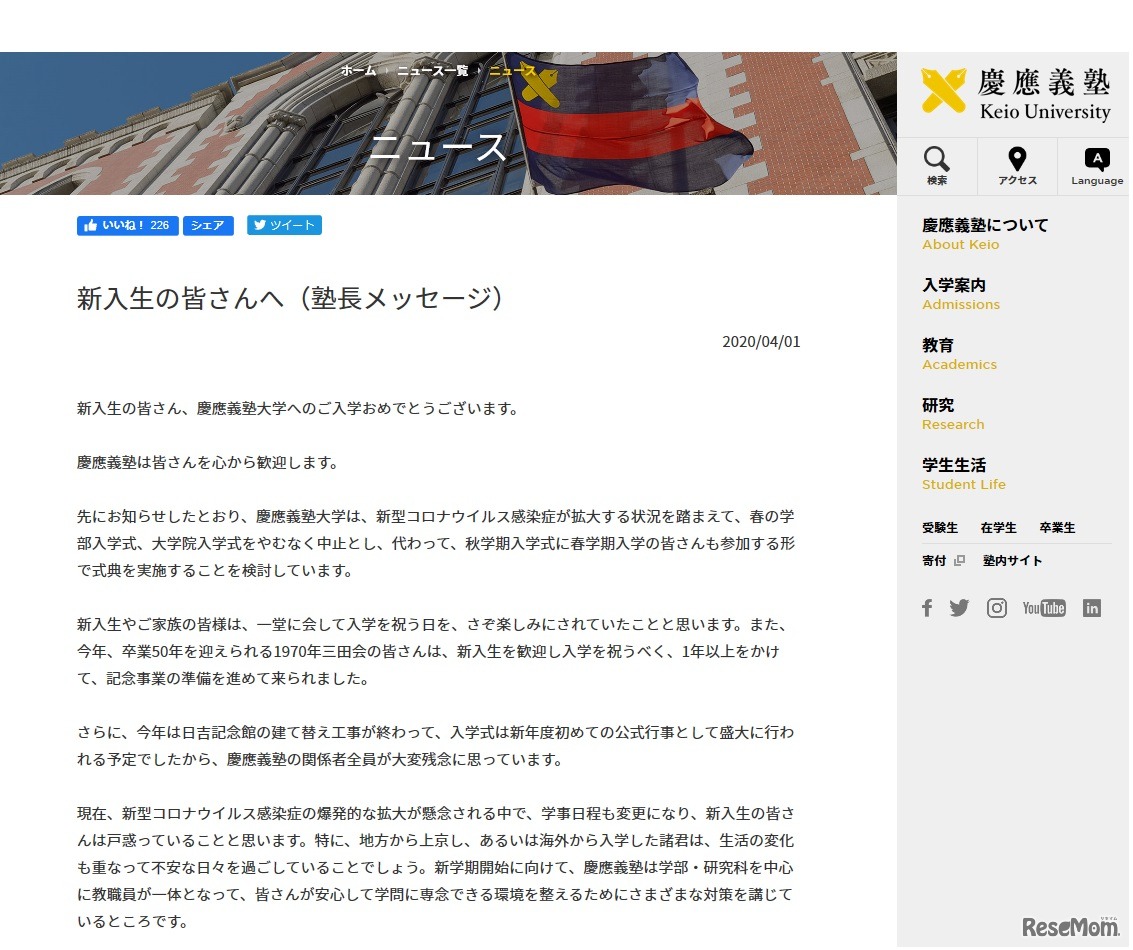Like the article with the いいね！ button
This screenshot has height=950, width=1133.
click(x=126, y=225)
